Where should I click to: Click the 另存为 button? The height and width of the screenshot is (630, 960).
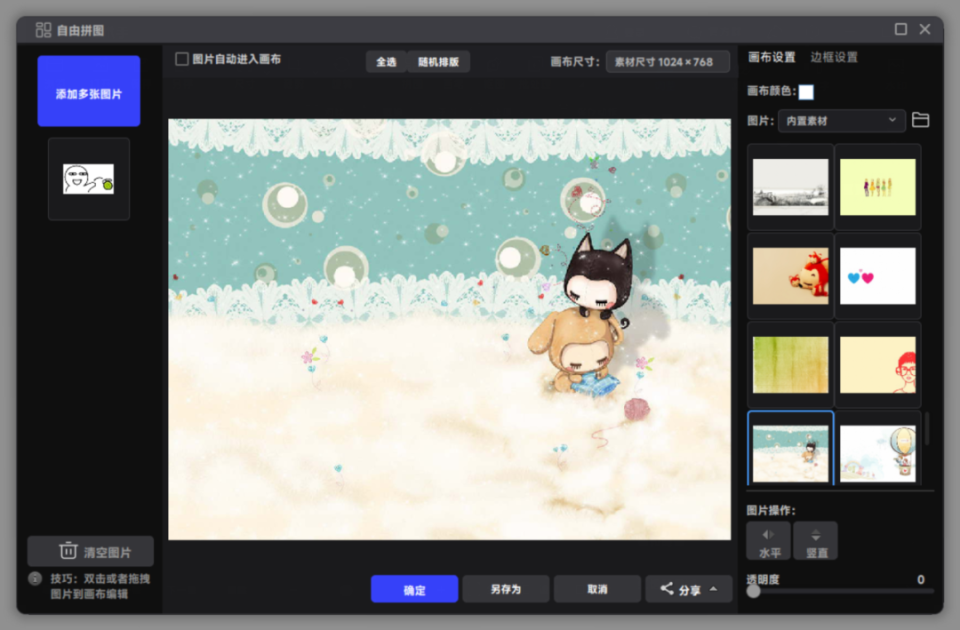pos(506,589)
